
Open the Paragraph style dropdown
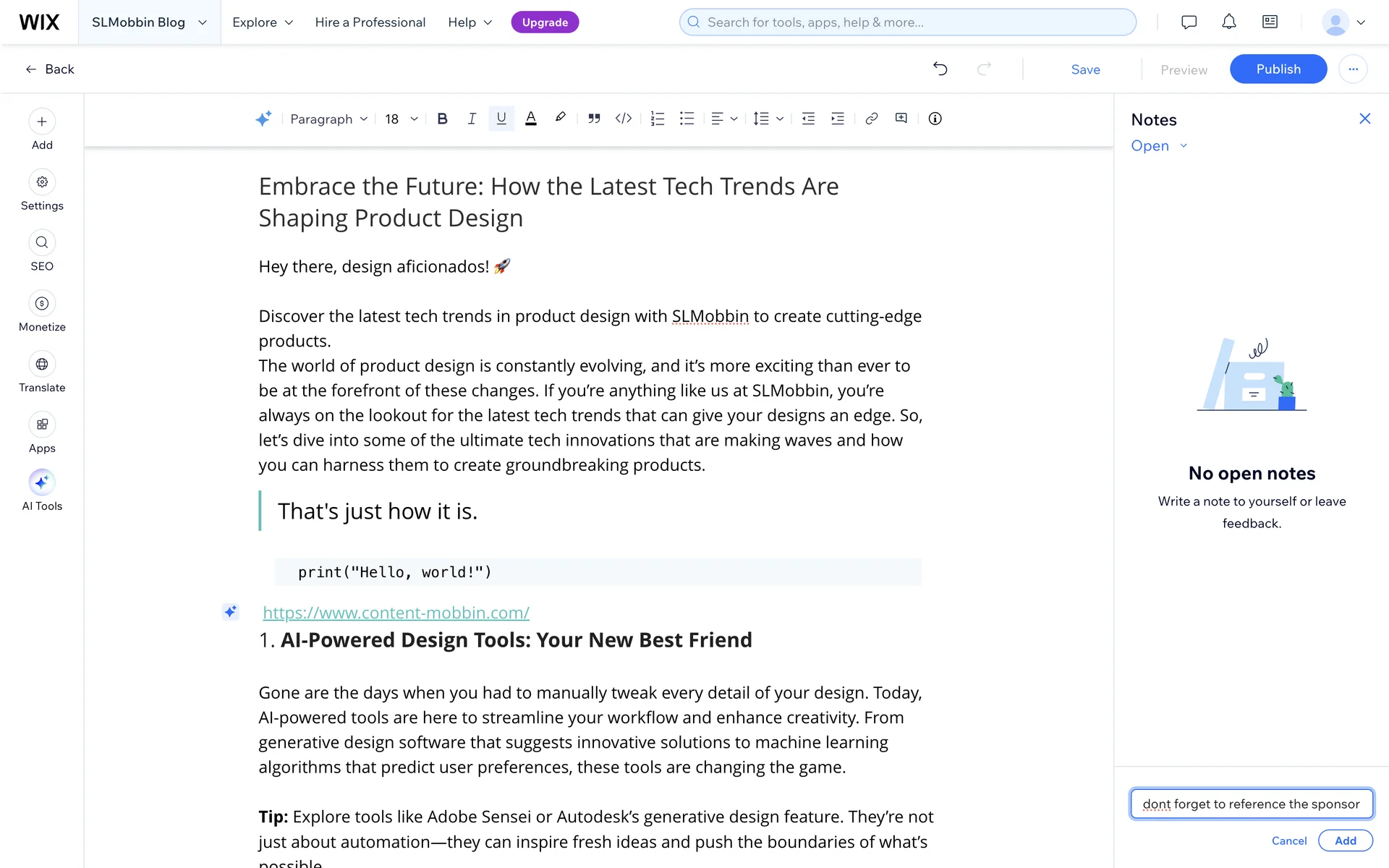[x=328, y=119]
